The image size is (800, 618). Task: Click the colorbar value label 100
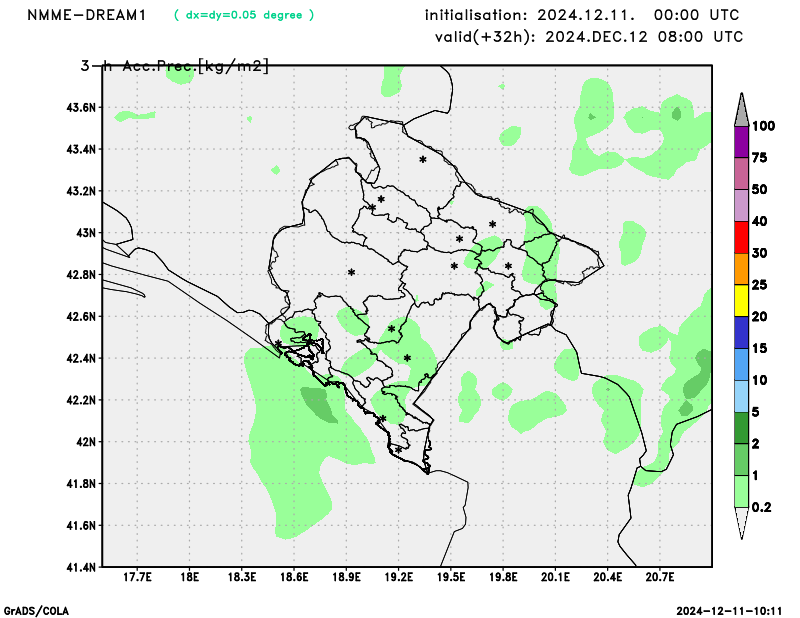(763, 126)
